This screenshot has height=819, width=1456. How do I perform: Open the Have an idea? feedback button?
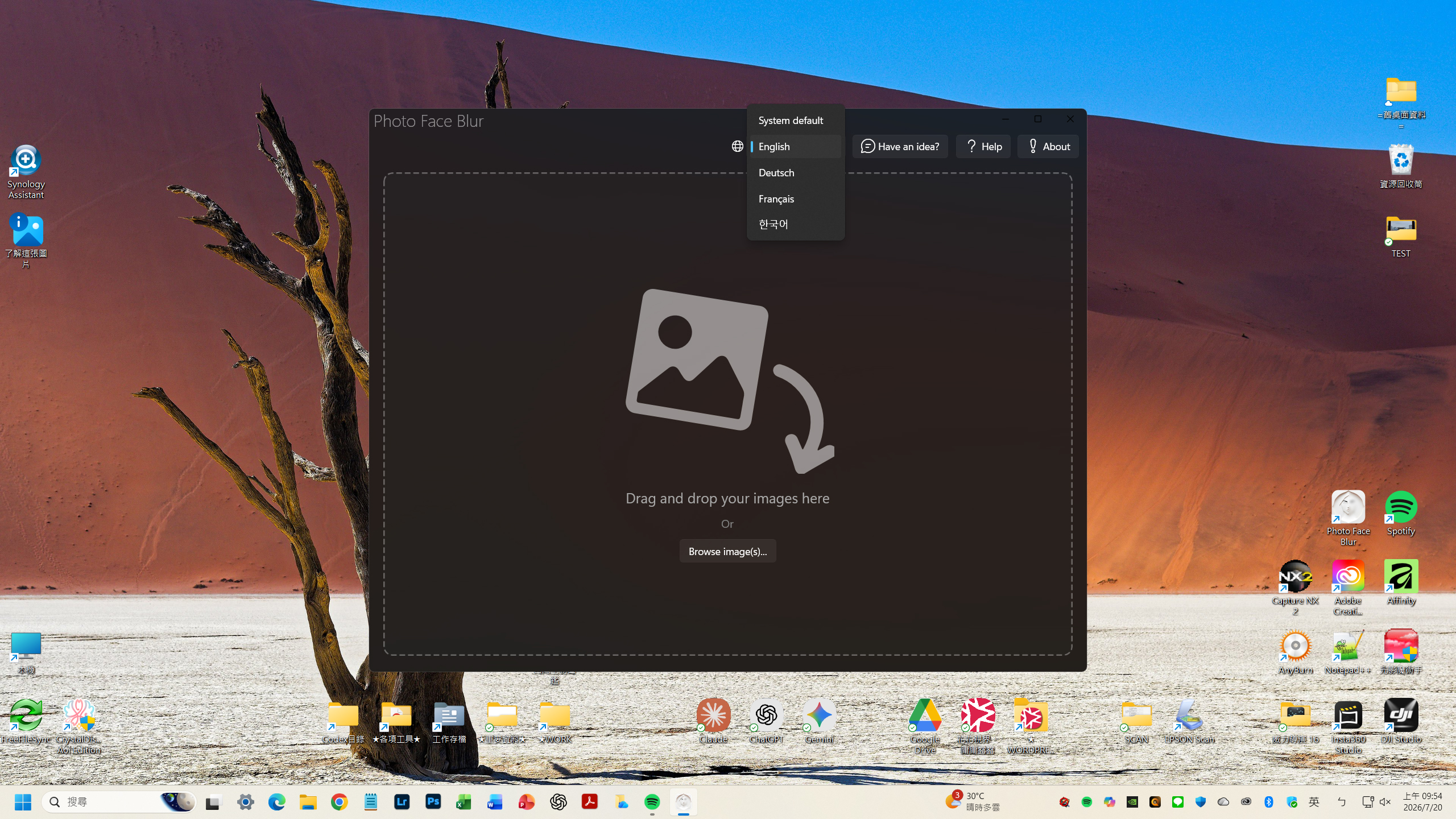coord(900,147)
